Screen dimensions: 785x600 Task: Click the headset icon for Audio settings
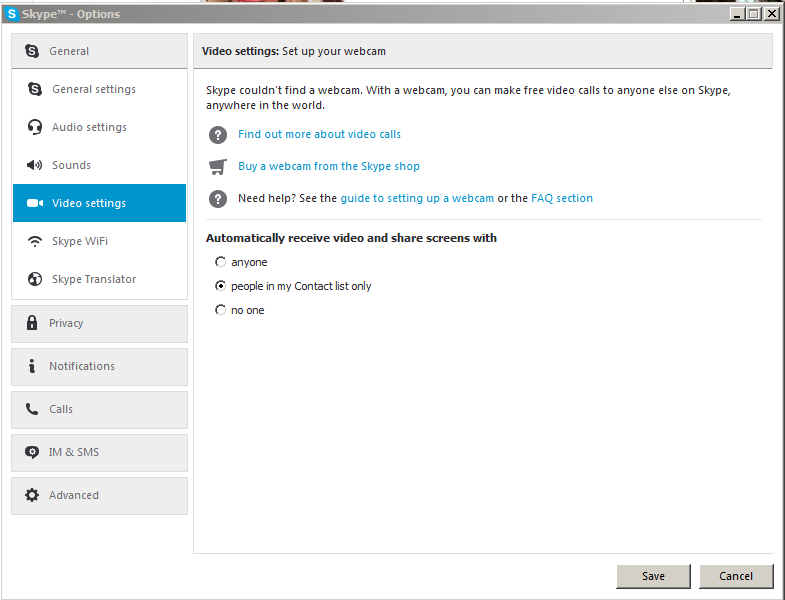coord(35,127)
